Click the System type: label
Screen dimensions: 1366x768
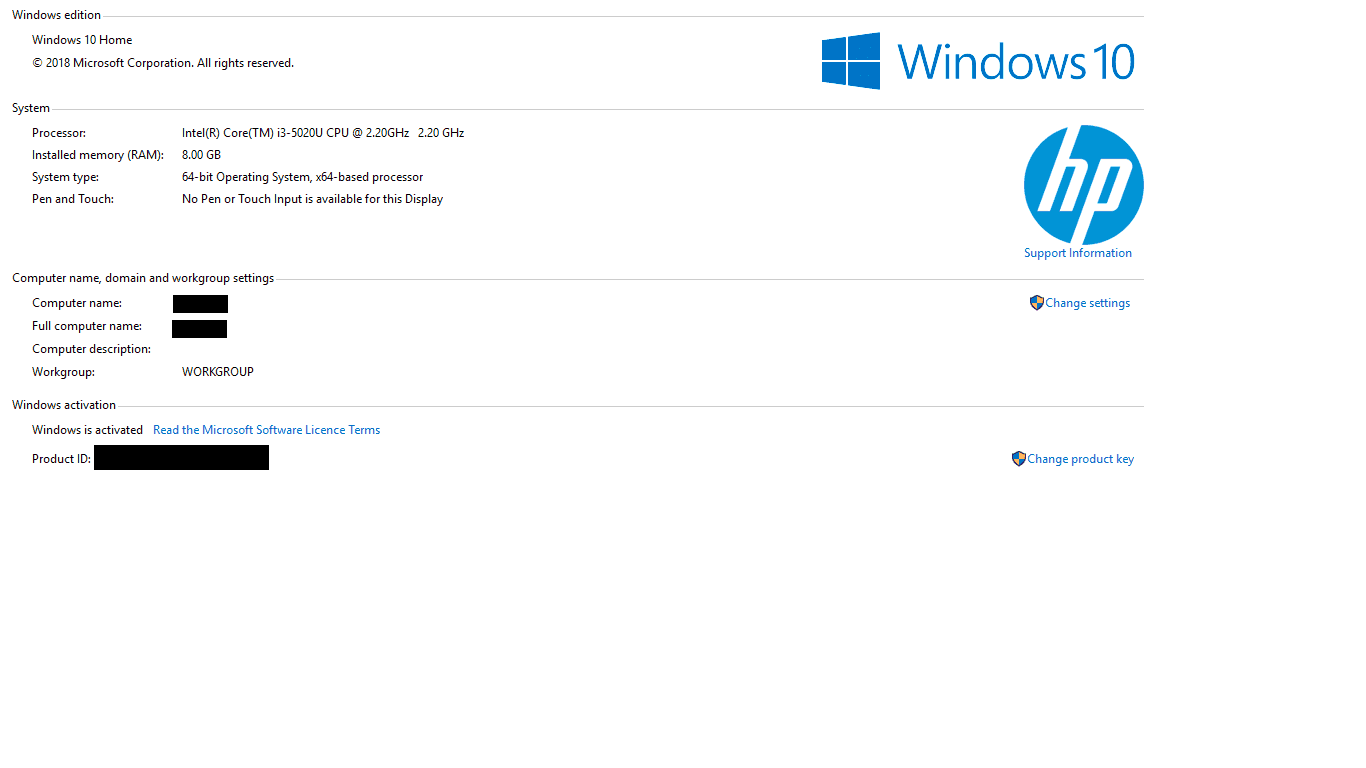65,177
